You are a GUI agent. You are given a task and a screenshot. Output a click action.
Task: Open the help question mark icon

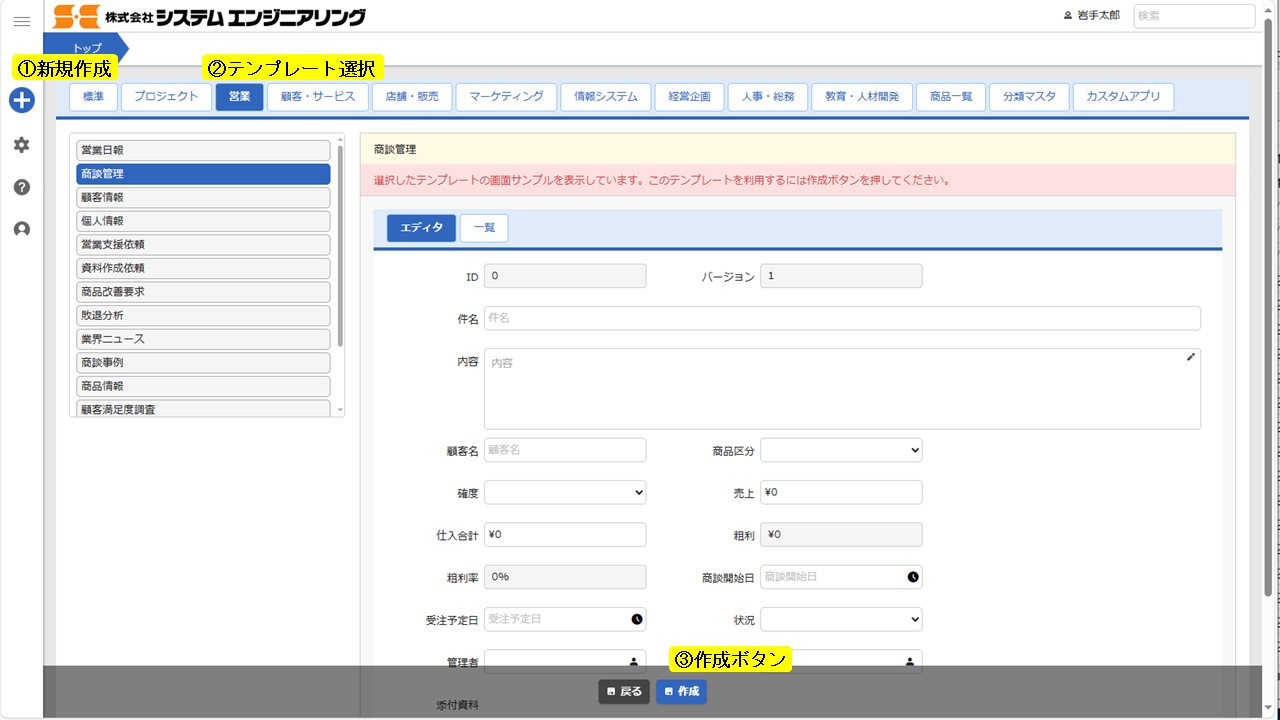tap(22, 187)
